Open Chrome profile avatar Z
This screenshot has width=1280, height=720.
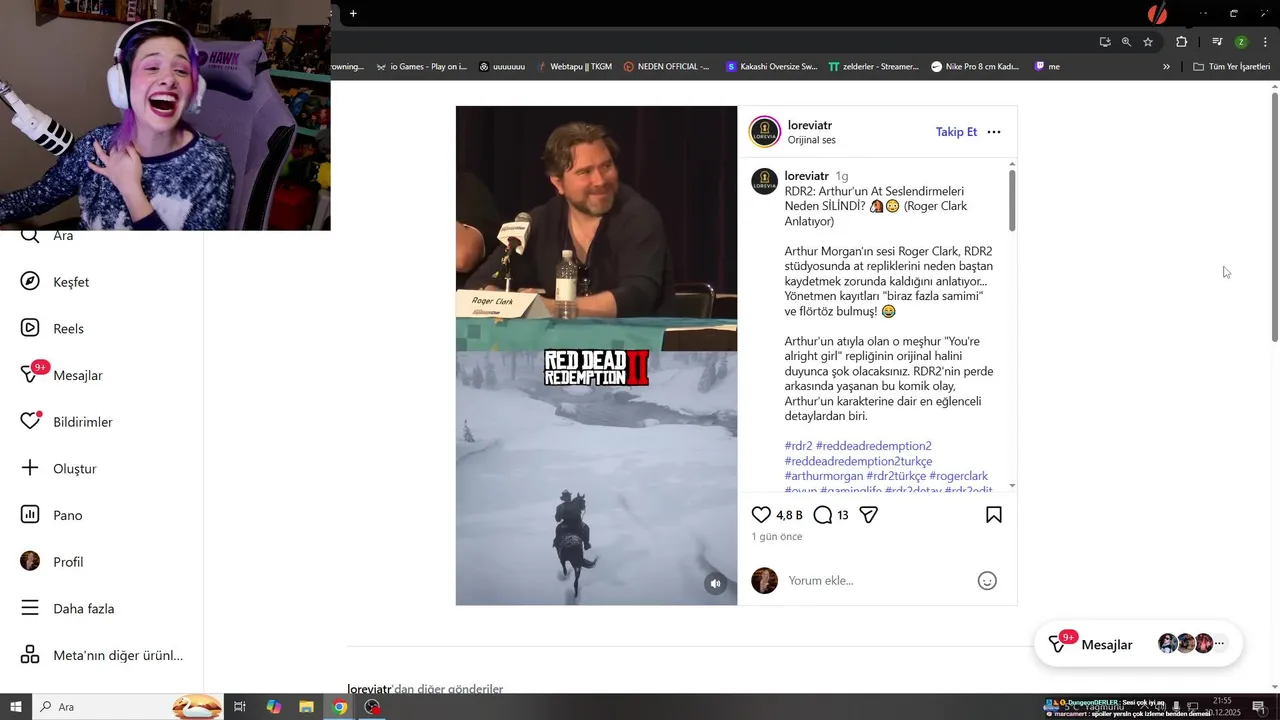pos(1241,42)
